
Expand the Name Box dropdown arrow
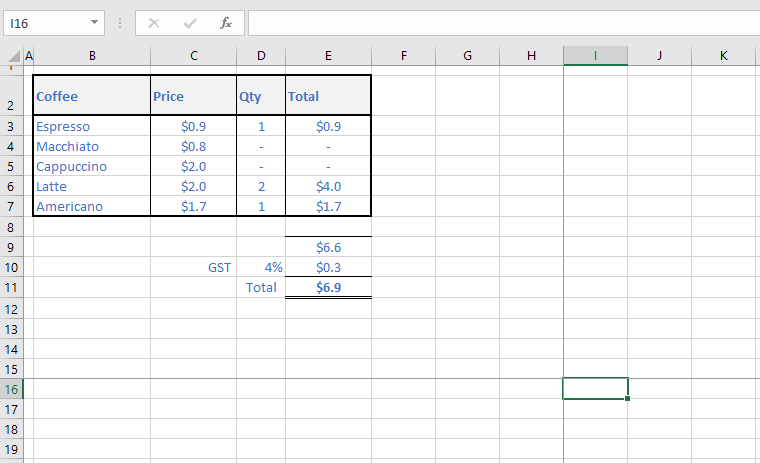(95, 23)
